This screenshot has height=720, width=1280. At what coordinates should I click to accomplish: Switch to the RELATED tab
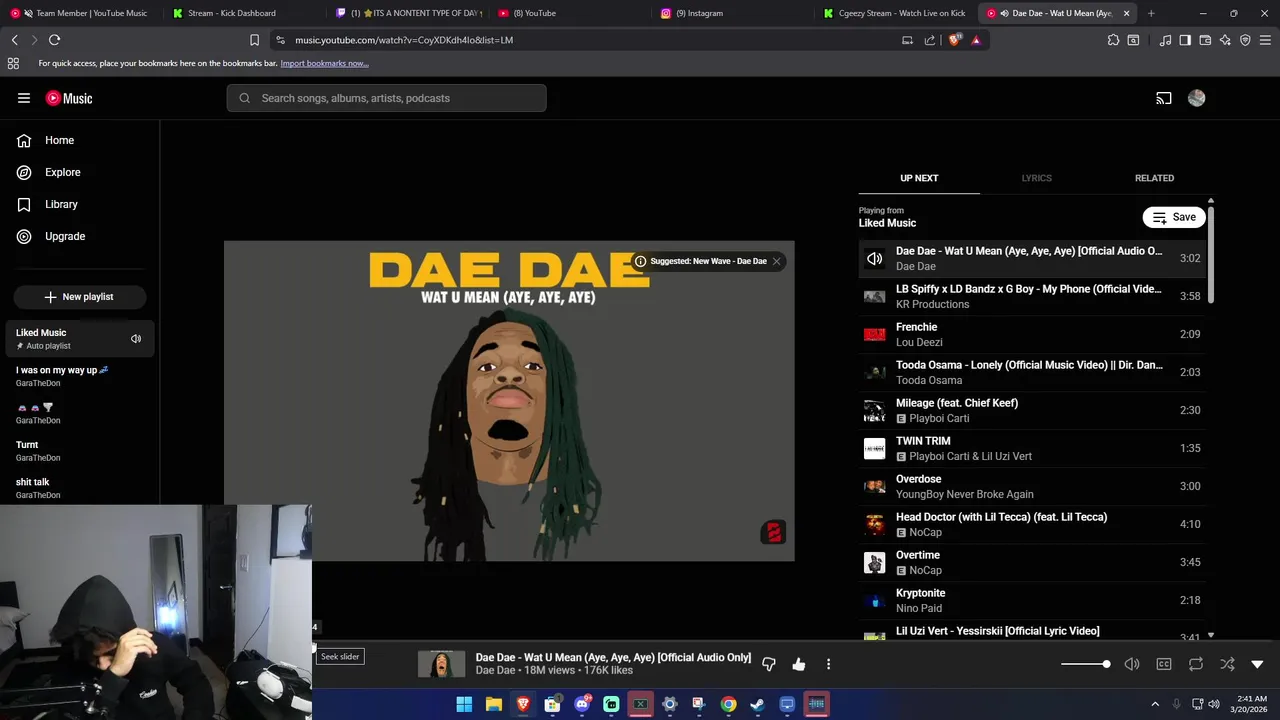click(x=1154, y=178)
